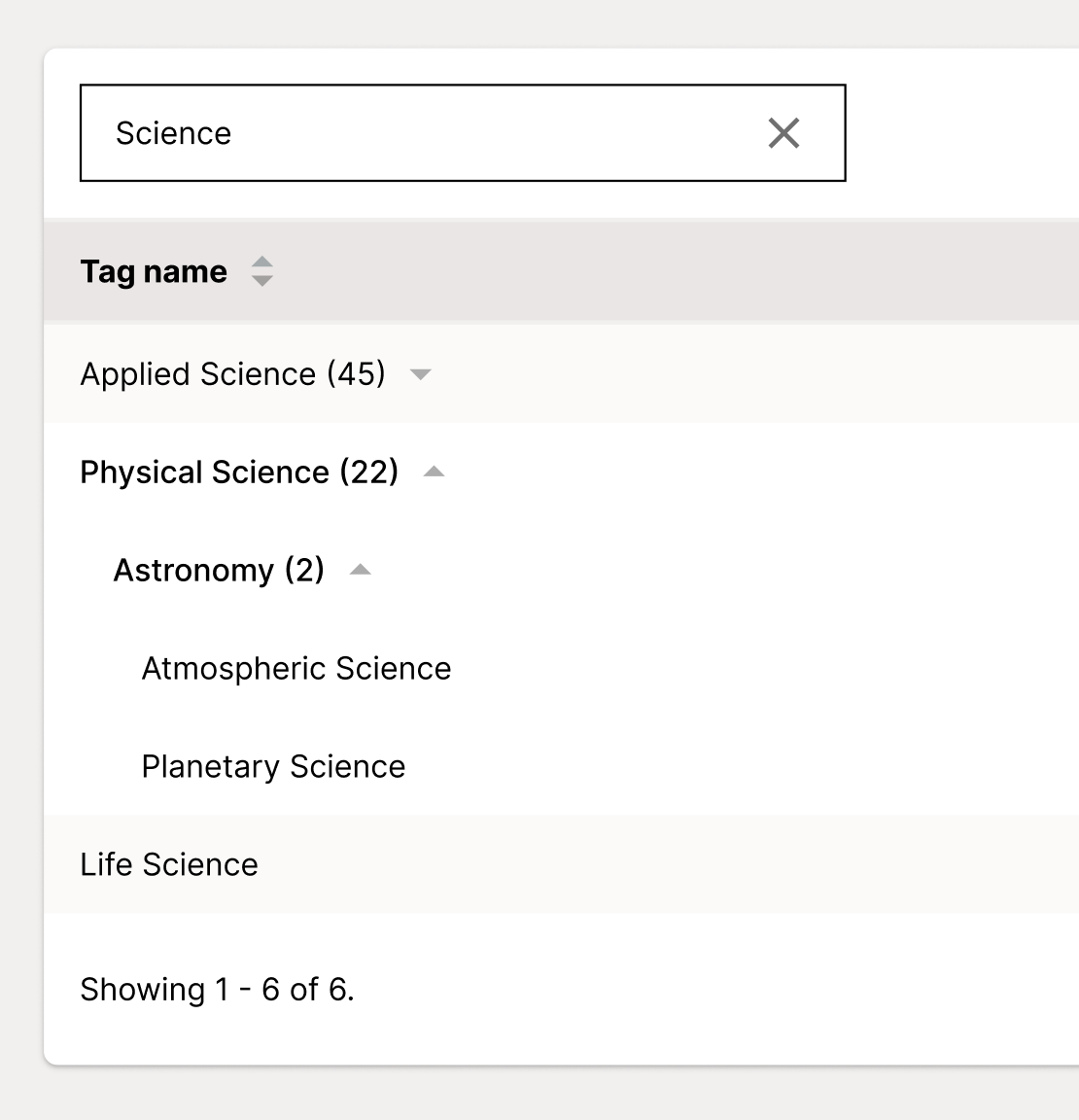1079x1120 pixels.
Task: Click the upward chevron next to Physical Science
Action: click(435, 472)
